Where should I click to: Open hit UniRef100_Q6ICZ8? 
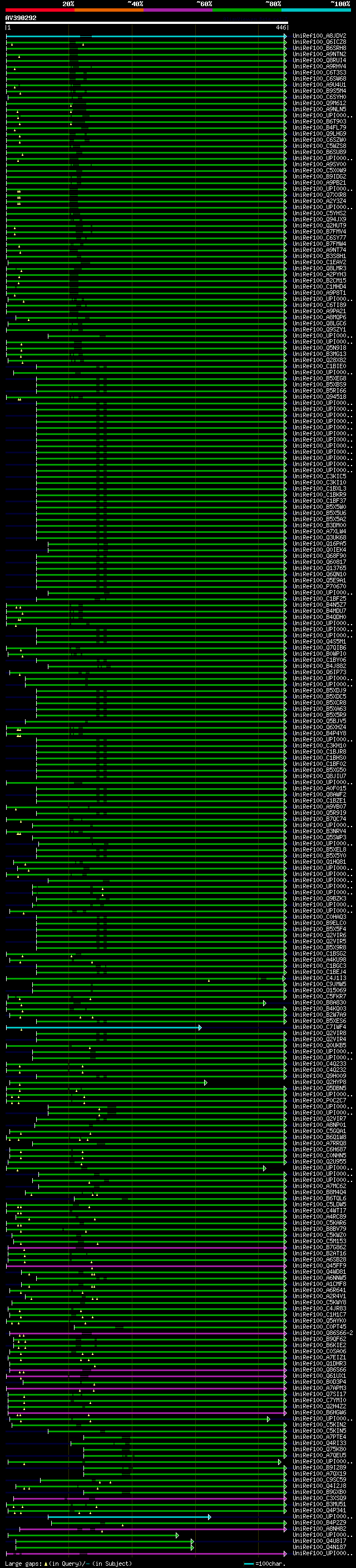[319, 42]
